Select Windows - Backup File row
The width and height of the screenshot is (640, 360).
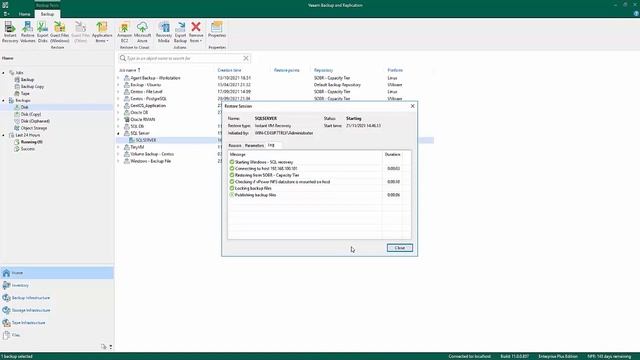[x=150, y=161]
